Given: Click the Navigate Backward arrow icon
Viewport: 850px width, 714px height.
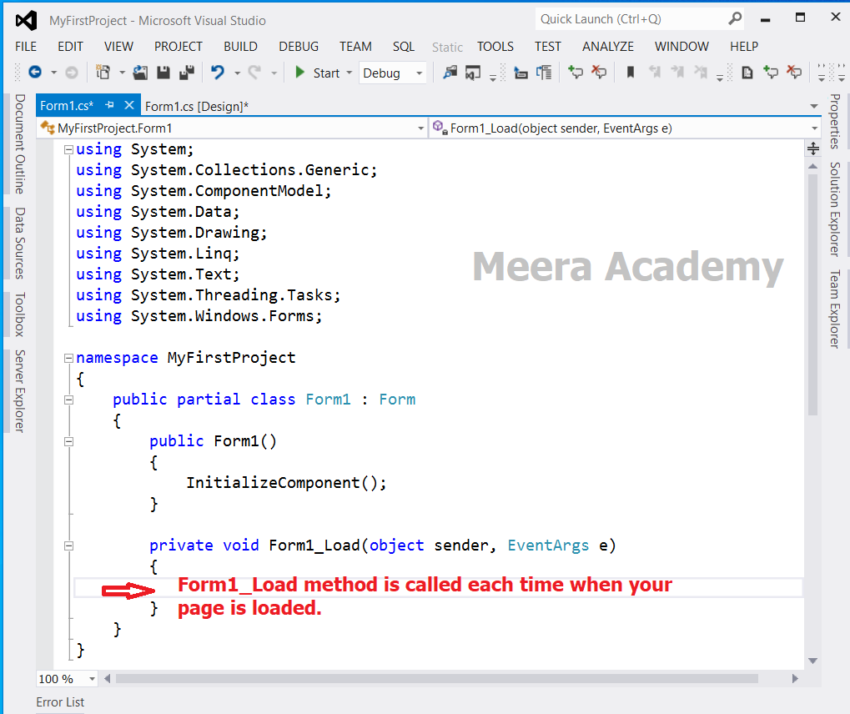Looking at the screenshot, I should [x=35, y=72].
